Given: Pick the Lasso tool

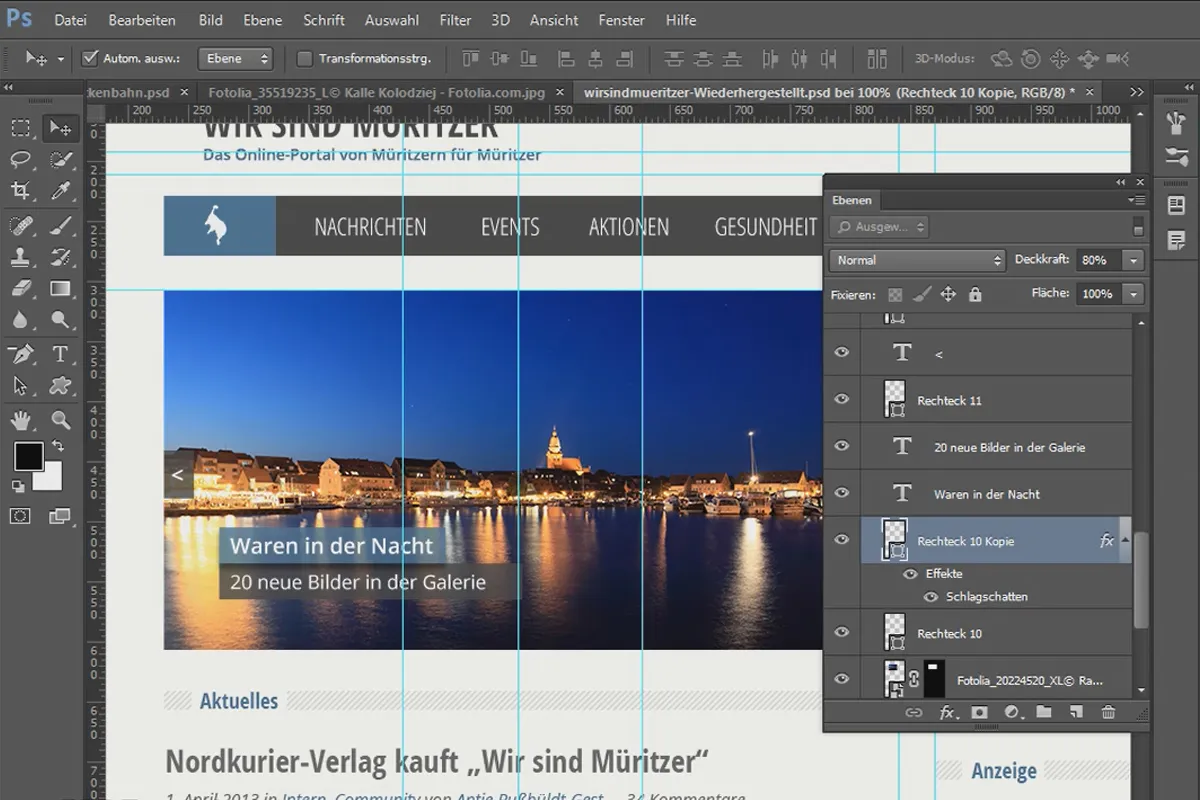Looking at the screenshot, I should 21,159.
